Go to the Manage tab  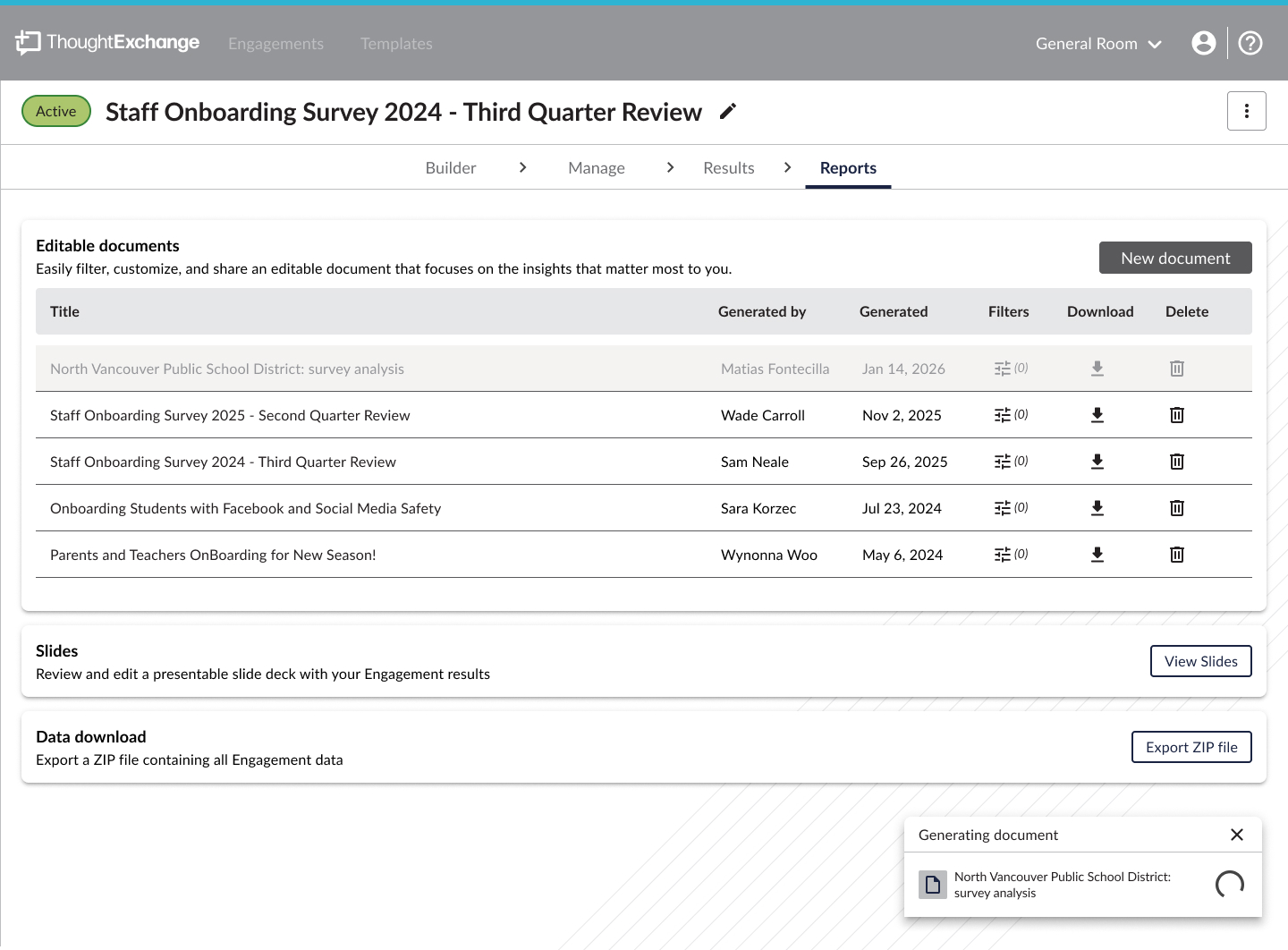coord(597,168)
